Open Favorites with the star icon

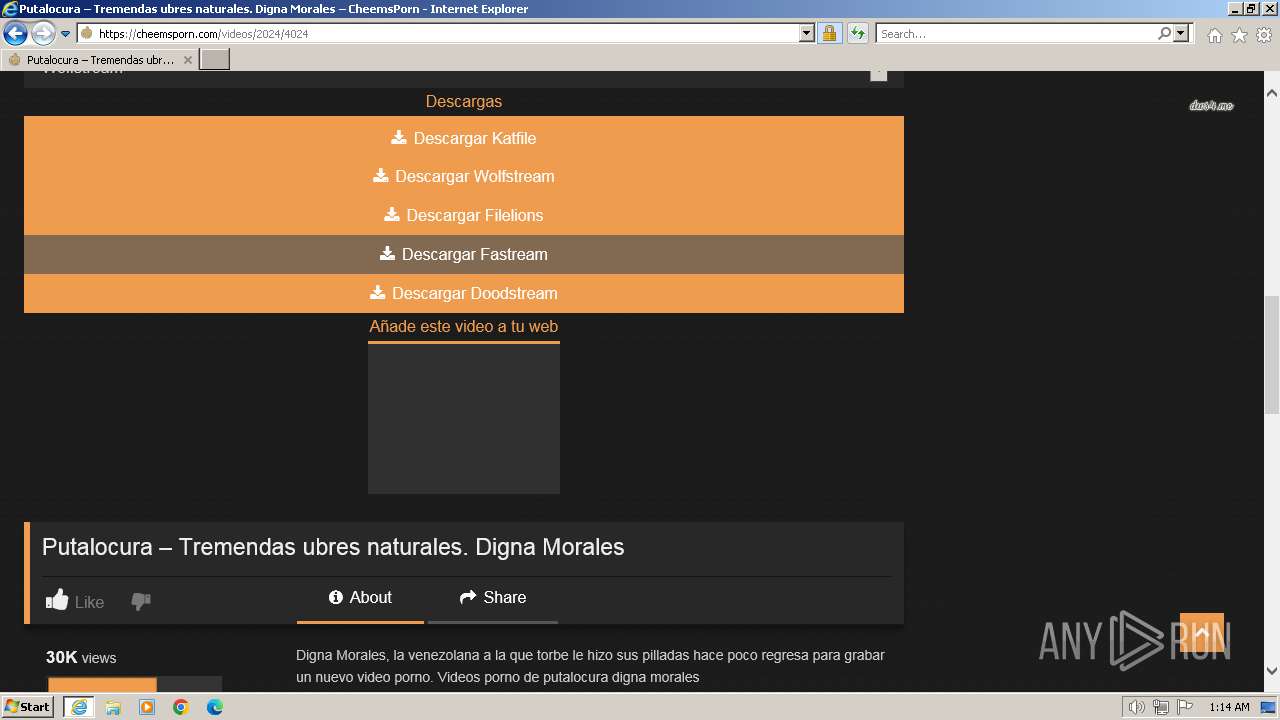pos(1239,35)
